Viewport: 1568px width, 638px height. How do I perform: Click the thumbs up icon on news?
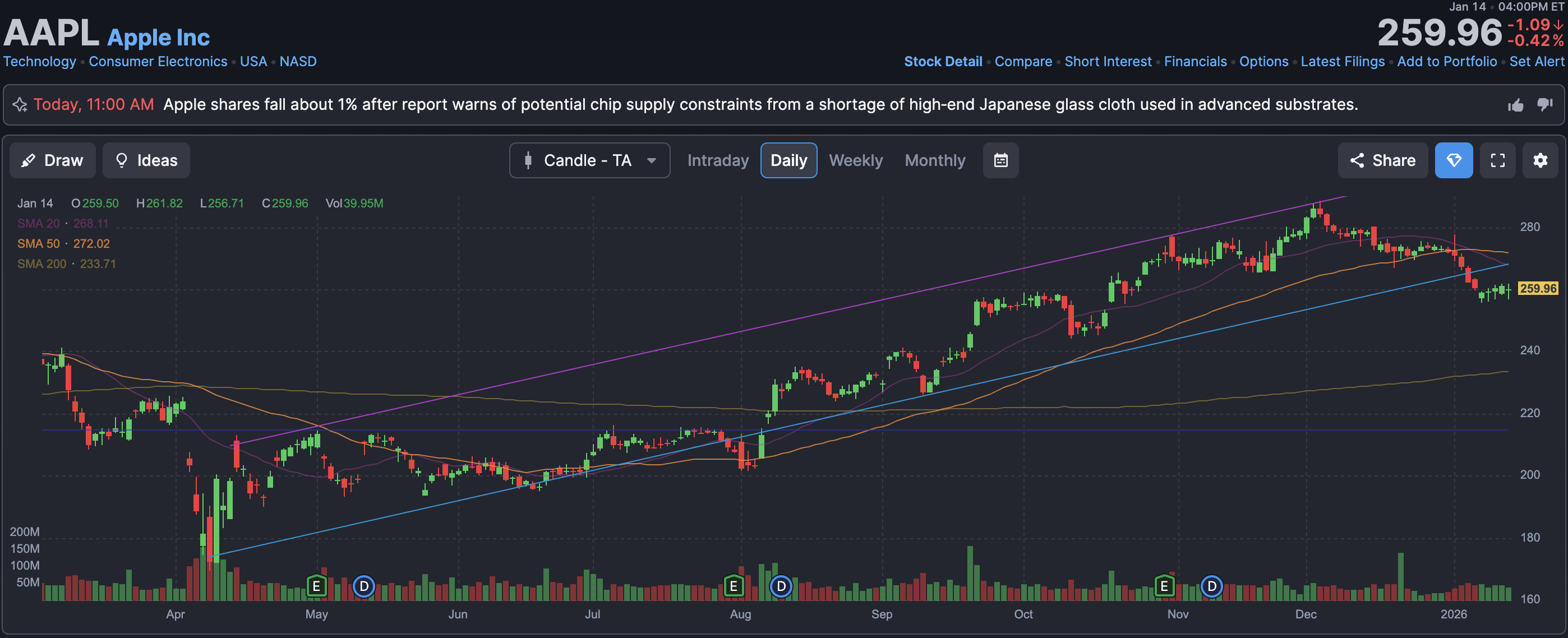pyautogui.click(x=1516, y=105)
